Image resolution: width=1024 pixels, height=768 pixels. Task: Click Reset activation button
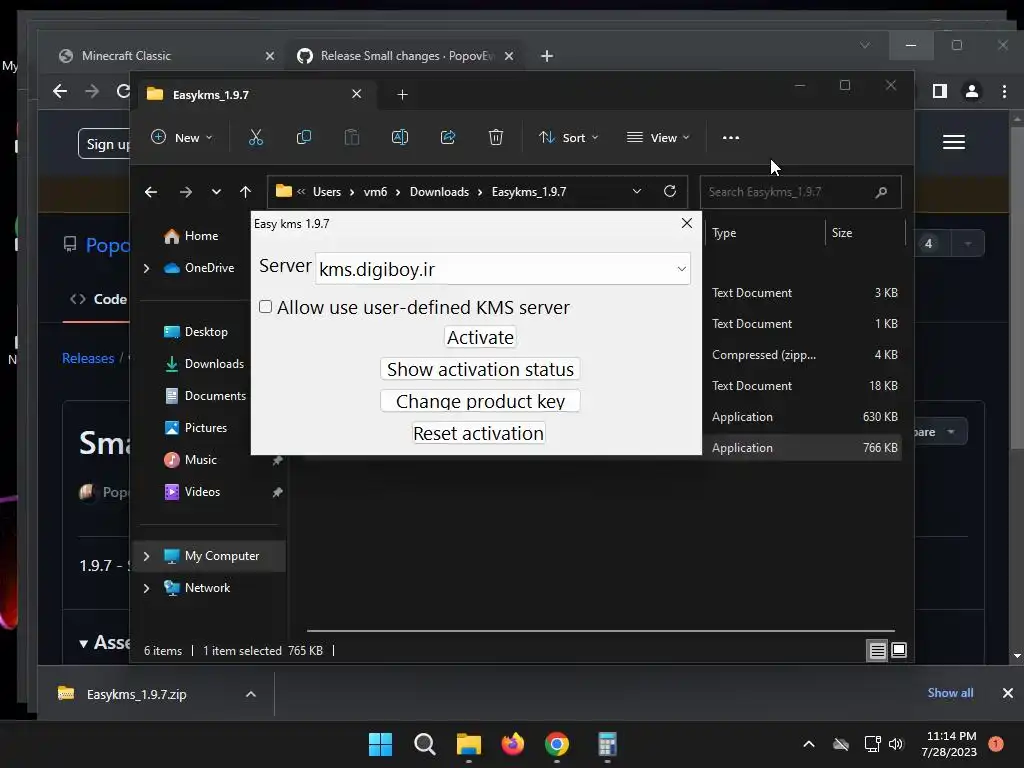[479, 434]
